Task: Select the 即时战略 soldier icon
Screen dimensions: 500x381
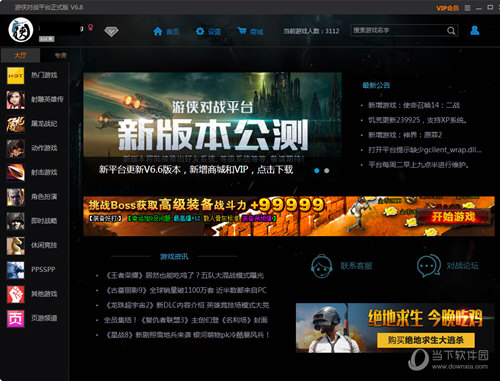Action: [x=15, y=221]
